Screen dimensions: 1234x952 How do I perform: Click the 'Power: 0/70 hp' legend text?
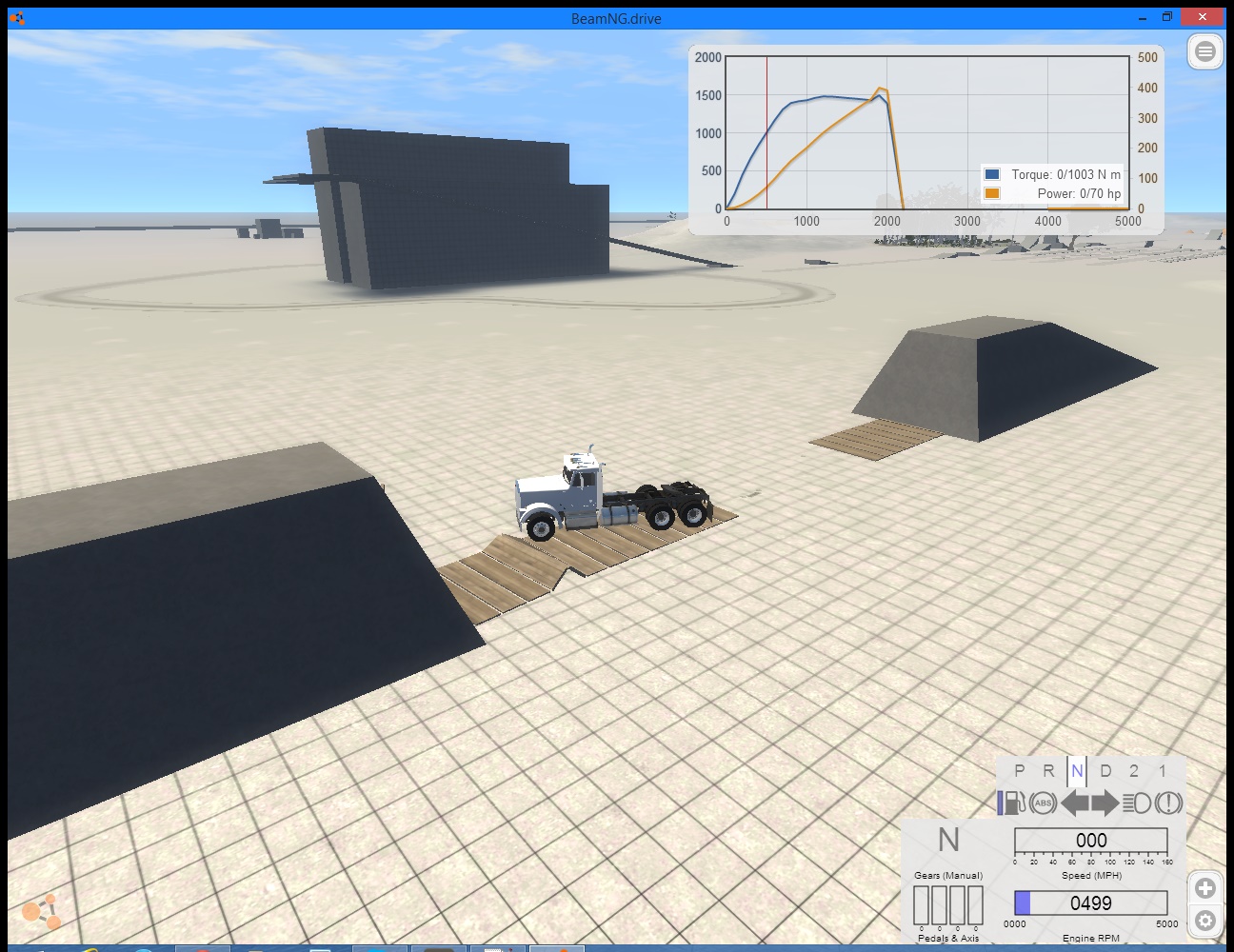point(1079,193)
